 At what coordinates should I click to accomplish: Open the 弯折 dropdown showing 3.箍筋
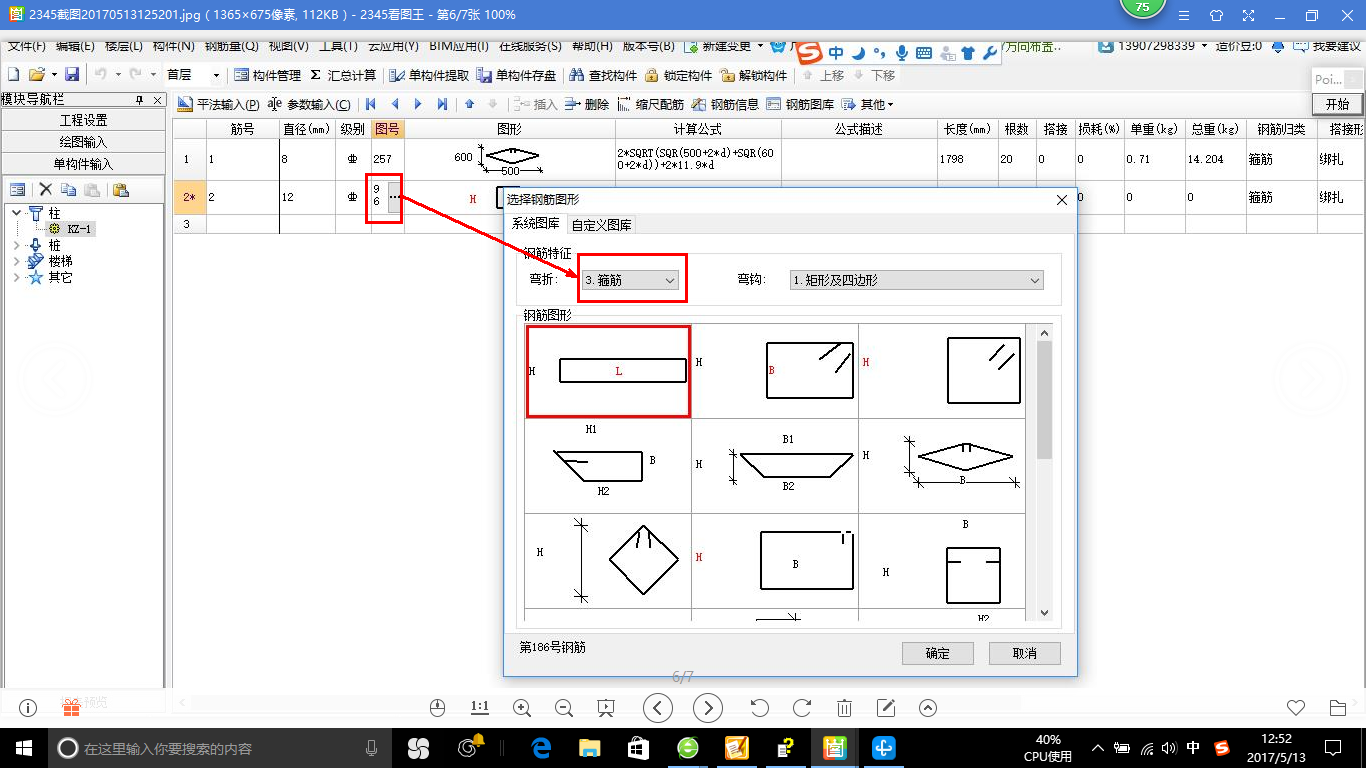pyautogui.click(x=632, y=281)
